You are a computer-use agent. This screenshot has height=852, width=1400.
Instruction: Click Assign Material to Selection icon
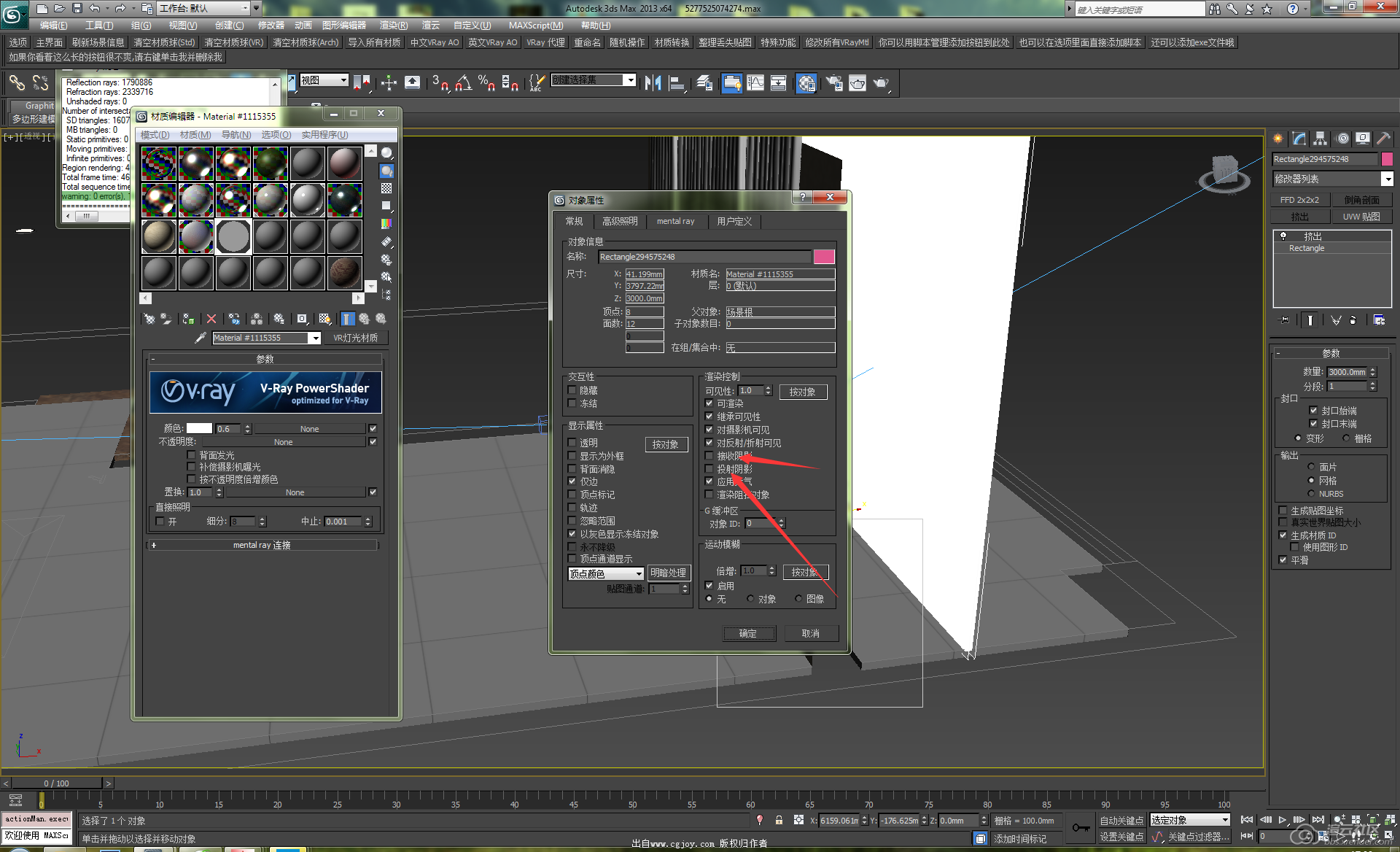tap(188, 319)
